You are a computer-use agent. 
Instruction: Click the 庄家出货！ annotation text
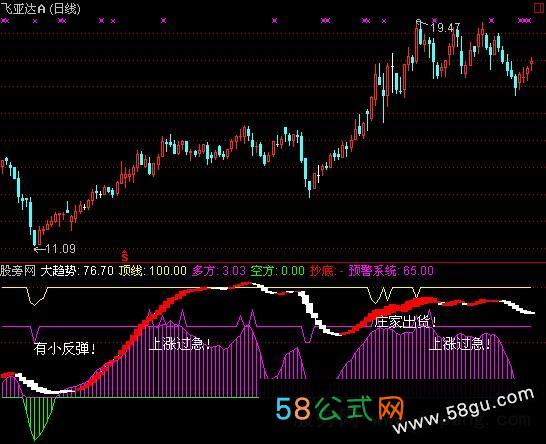pos(406,322)
